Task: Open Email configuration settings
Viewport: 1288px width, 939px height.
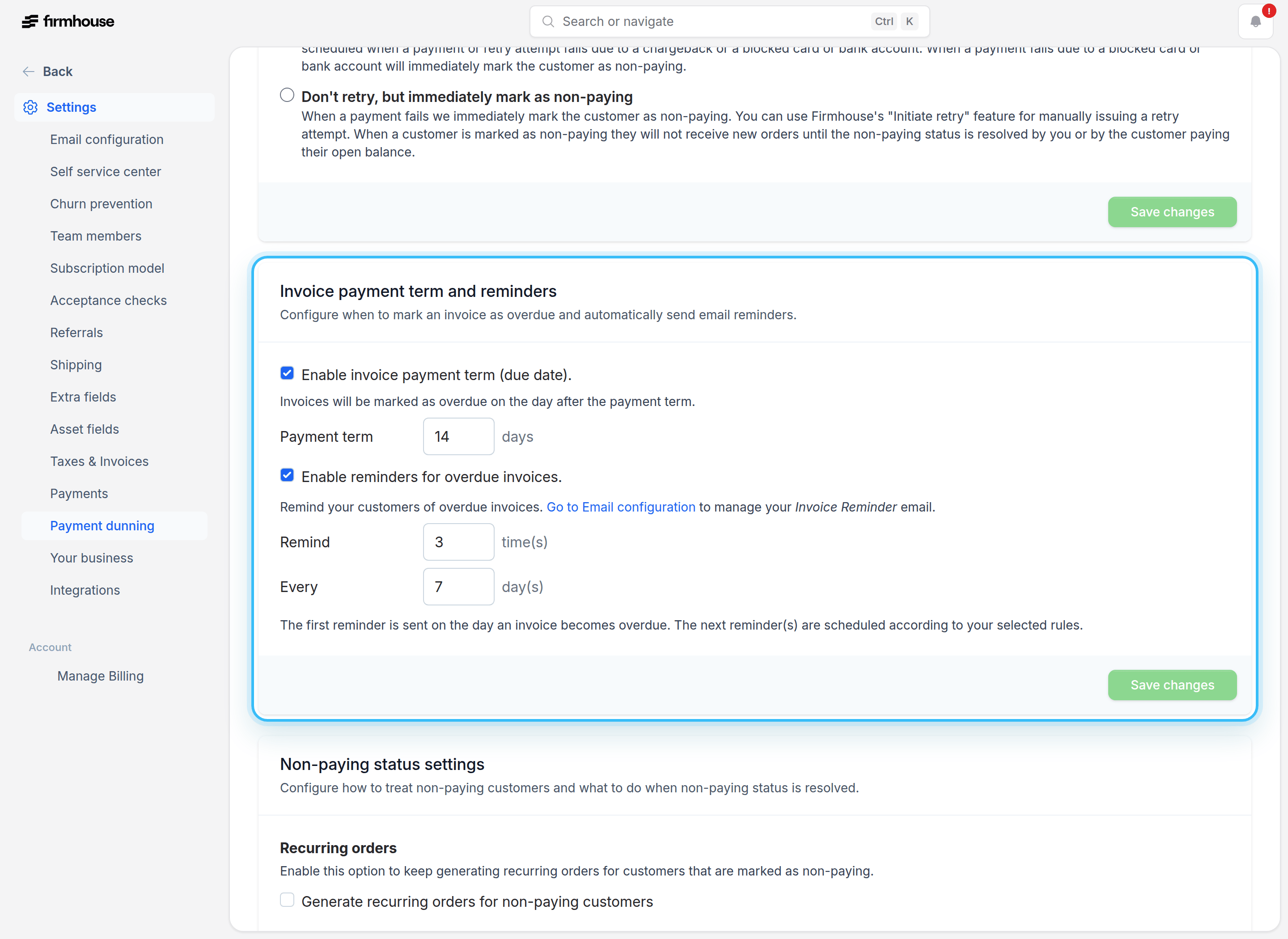Action: 107,139
